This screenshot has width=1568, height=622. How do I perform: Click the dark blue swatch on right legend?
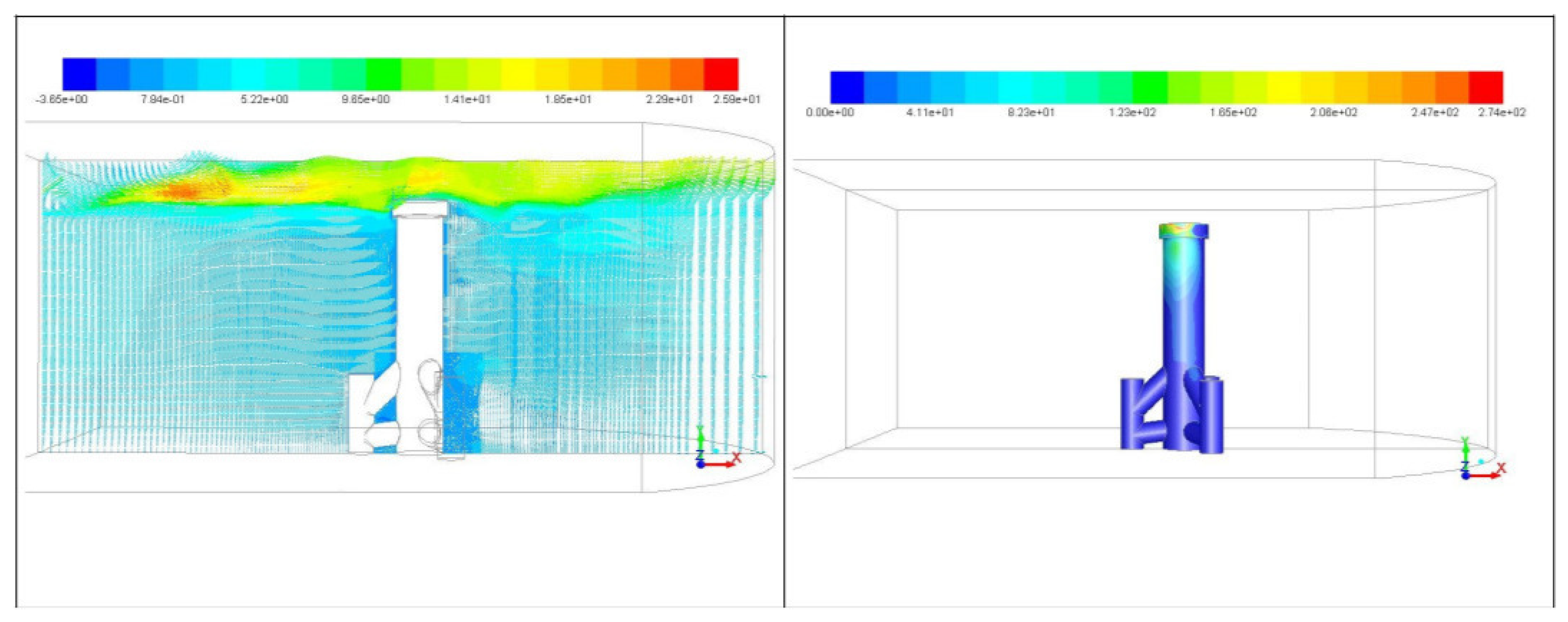(847, 87)
